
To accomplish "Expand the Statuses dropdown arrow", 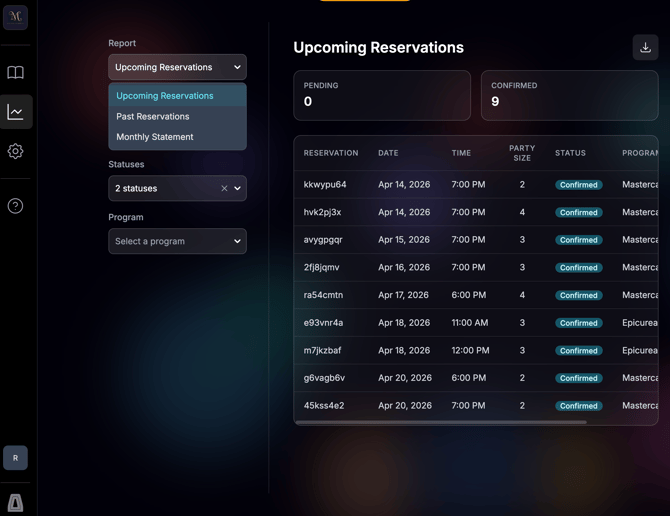I will (237, 188).
